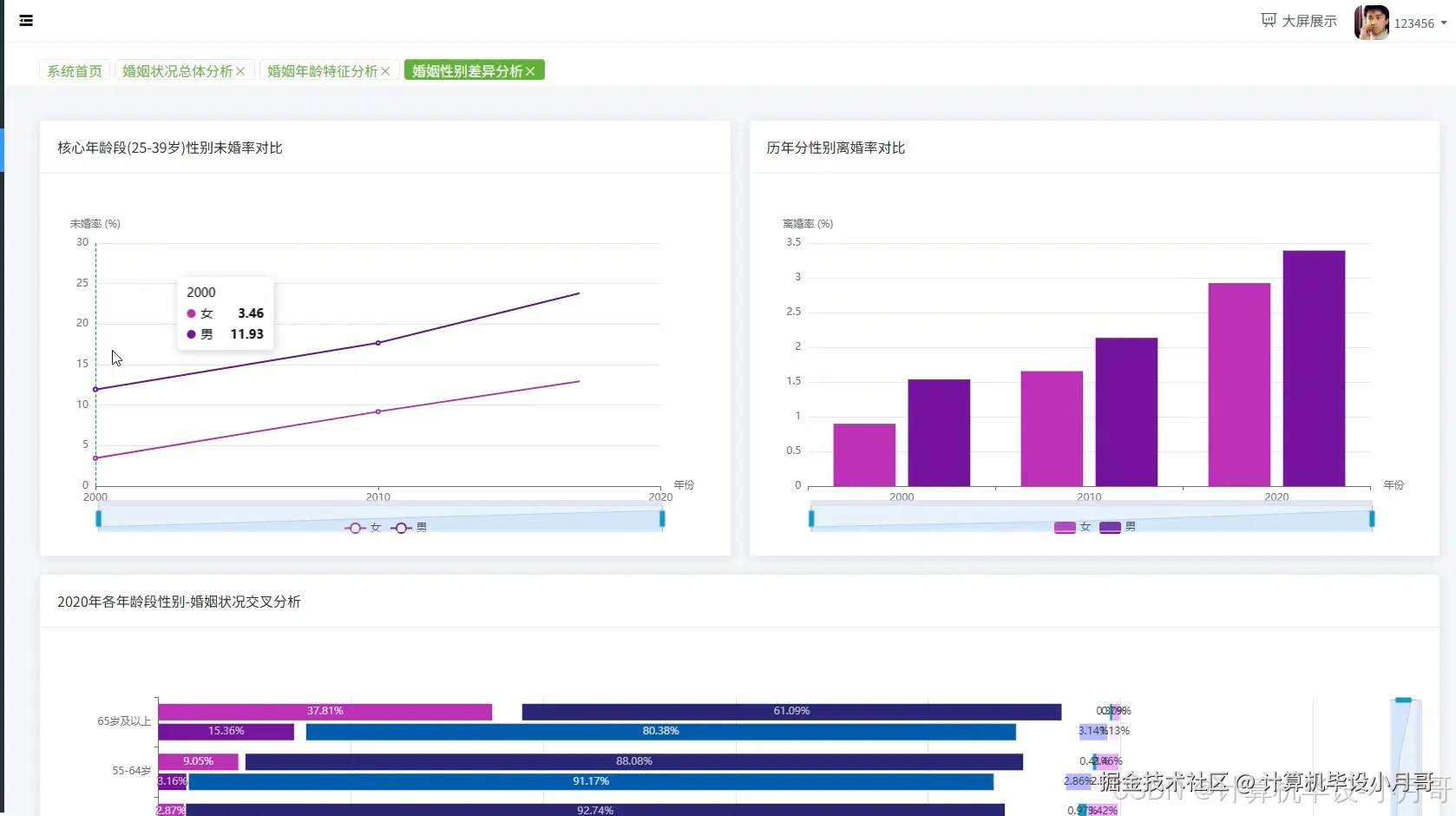
Task: Click the 2020年各年龄段性别-婚姻状况交叉分析 title
Action: [x=179, y=602]
